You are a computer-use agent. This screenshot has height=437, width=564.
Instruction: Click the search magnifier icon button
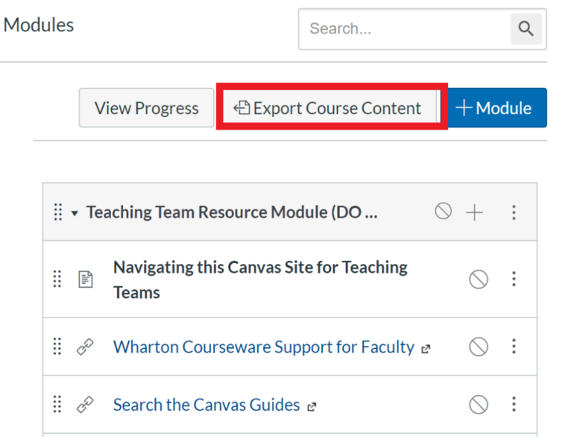point(526,29)
